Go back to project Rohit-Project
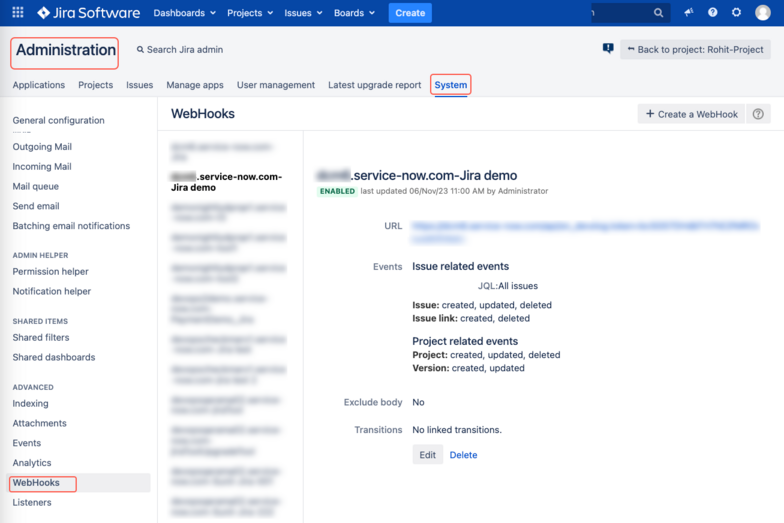 696,50
